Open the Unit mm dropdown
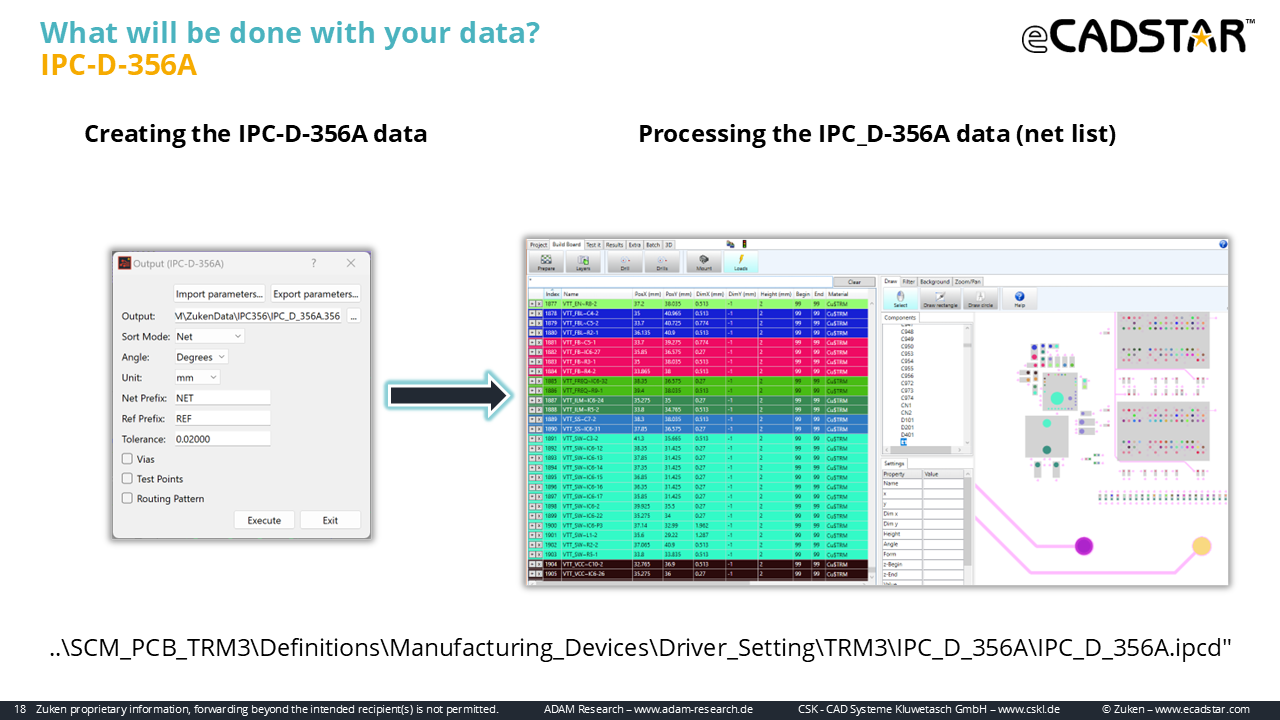1280x720 pixels. pyautogui.click(x=196, y=378)
